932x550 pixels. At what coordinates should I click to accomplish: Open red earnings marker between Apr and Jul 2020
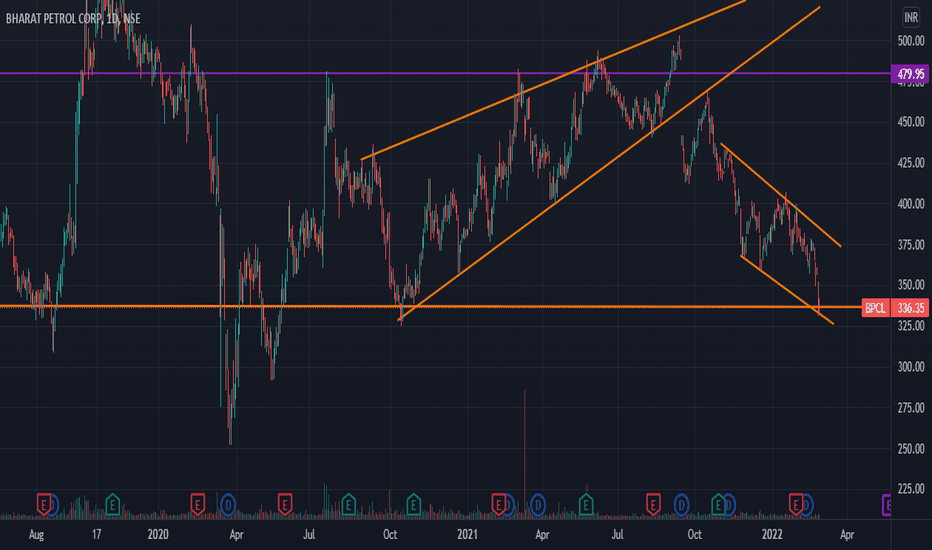(285, 505)
